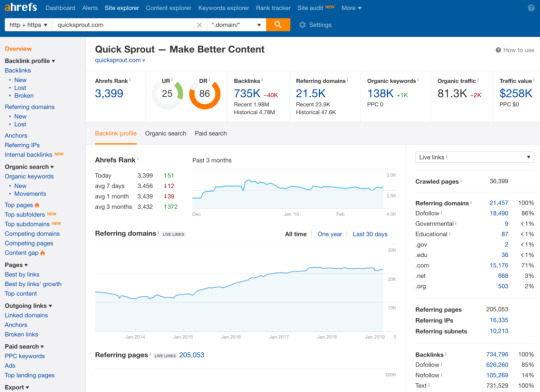Open Linked domains in the sidebar

[x=26, y=315]
